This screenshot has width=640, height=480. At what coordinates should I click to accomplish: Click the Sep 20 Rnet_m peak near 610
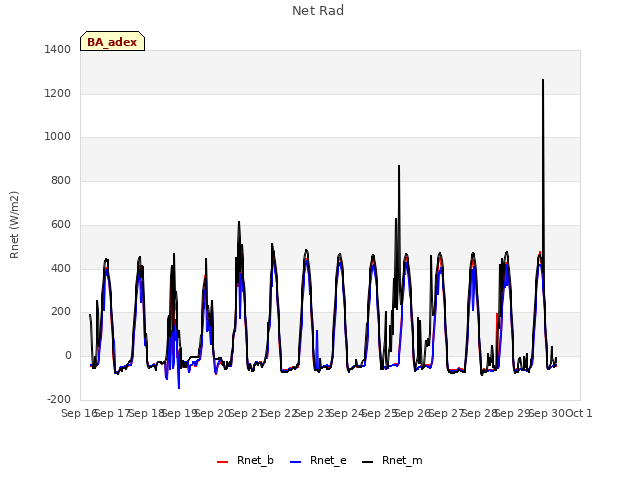tap(239, 222)
